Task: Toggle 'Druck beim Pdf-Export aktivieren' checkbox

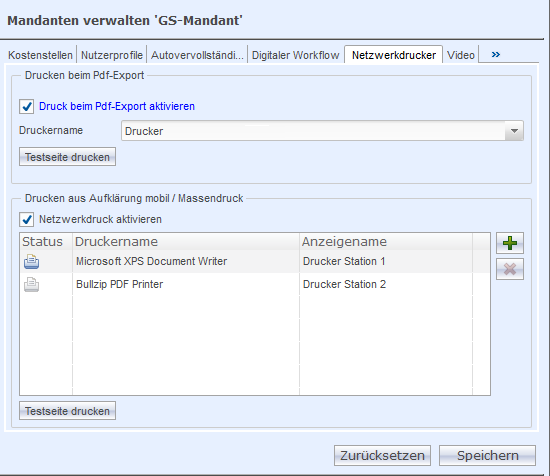Action: click(27, 106)
